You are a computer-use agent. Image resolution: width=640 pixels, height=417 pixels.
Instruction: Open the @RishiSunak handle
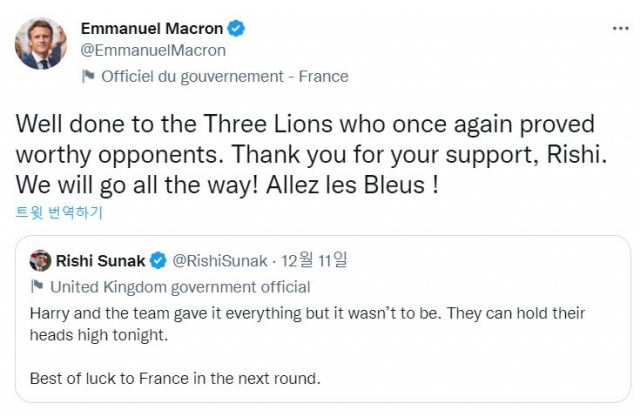click(x=220, y=261)
